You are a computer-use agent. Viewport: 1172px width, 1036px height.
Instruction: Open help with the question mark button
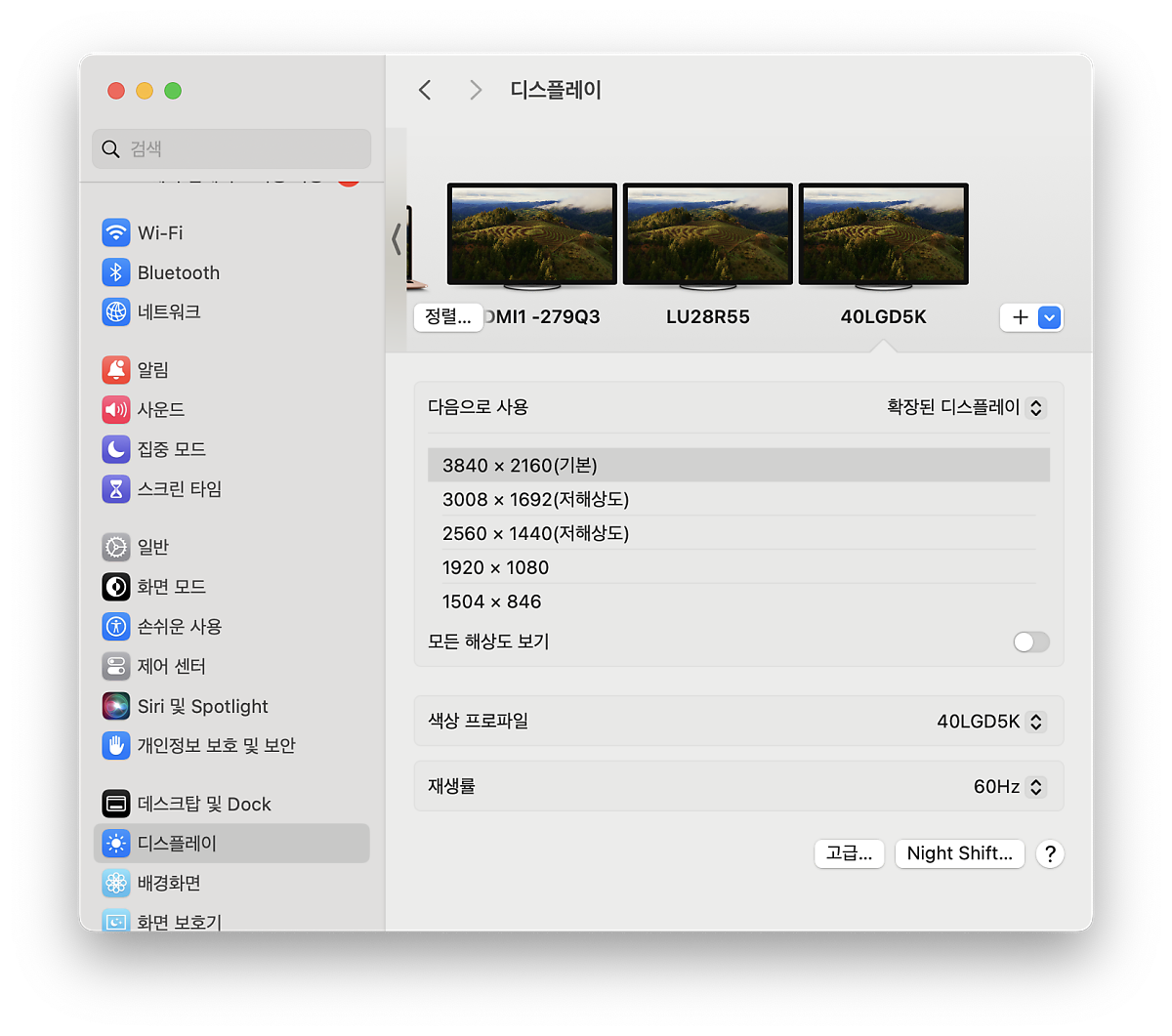pyautogui.click(x=1050, y=853)
